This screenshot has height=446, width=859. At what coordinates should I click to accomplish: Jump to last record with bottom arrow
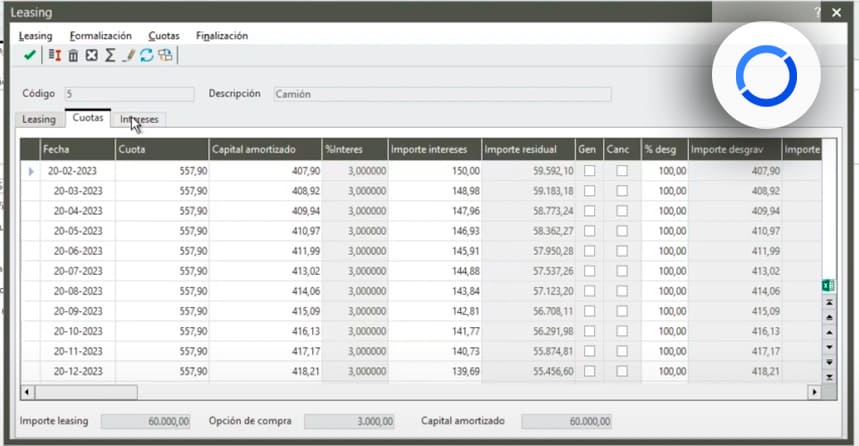pyautogui.click(x=829, y=377)
